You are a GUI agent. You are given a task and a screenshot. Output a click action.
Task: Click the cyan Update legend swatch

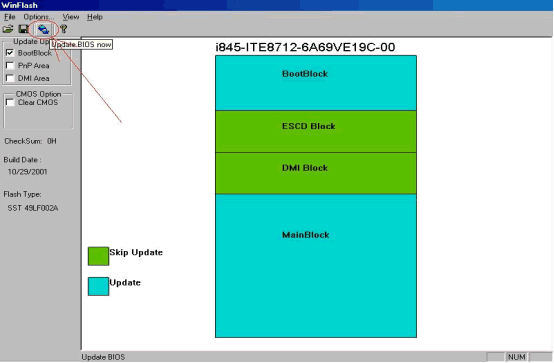tap(98, 286)
